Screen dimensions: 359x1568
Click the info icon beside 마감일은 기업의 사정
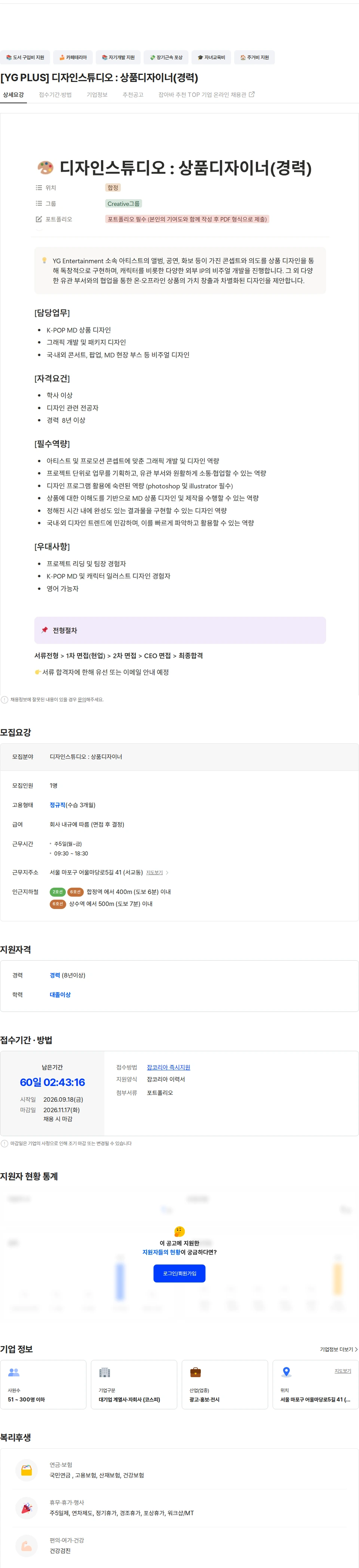4,1143
